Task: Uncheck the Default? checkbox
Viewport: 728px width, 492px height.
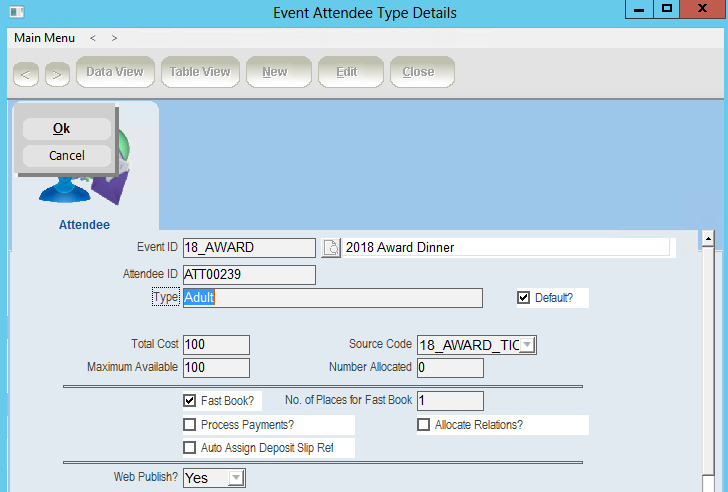Action: coord(523,298)
